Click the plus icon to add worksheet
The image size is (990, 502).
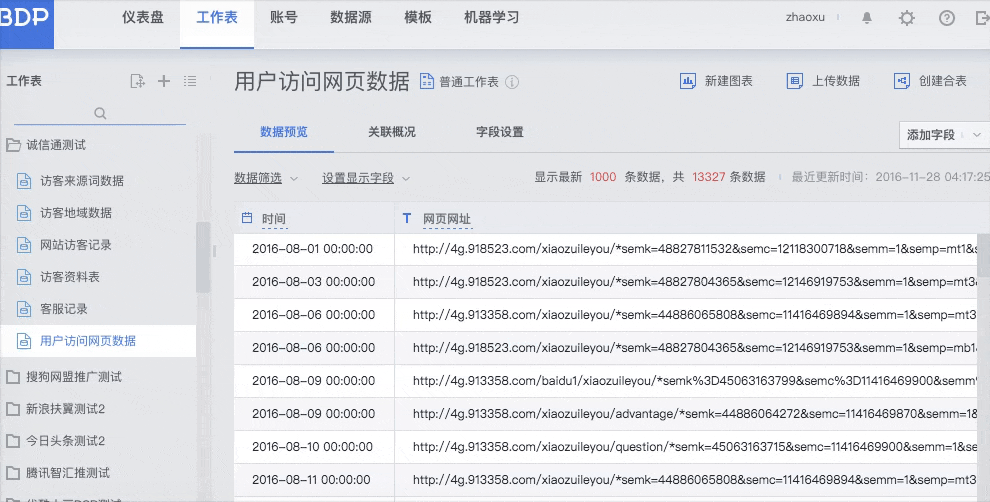click(164, 81)
